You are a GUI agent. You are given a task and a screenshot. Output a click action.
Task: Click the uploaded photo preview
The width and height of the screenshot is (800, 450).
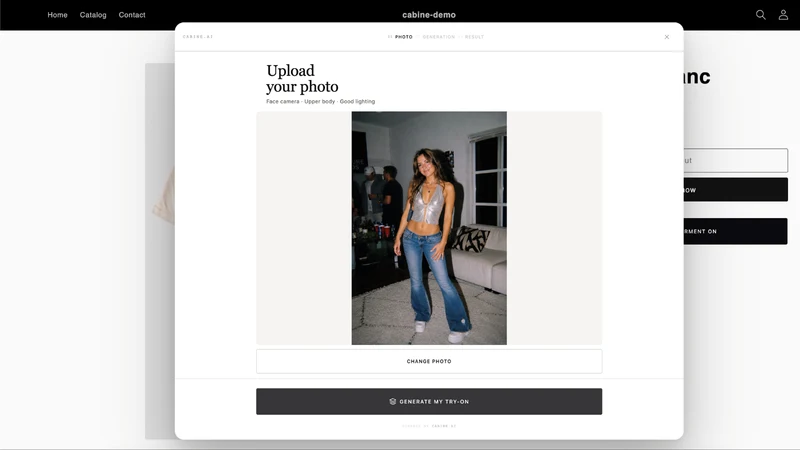click(429, 228)
